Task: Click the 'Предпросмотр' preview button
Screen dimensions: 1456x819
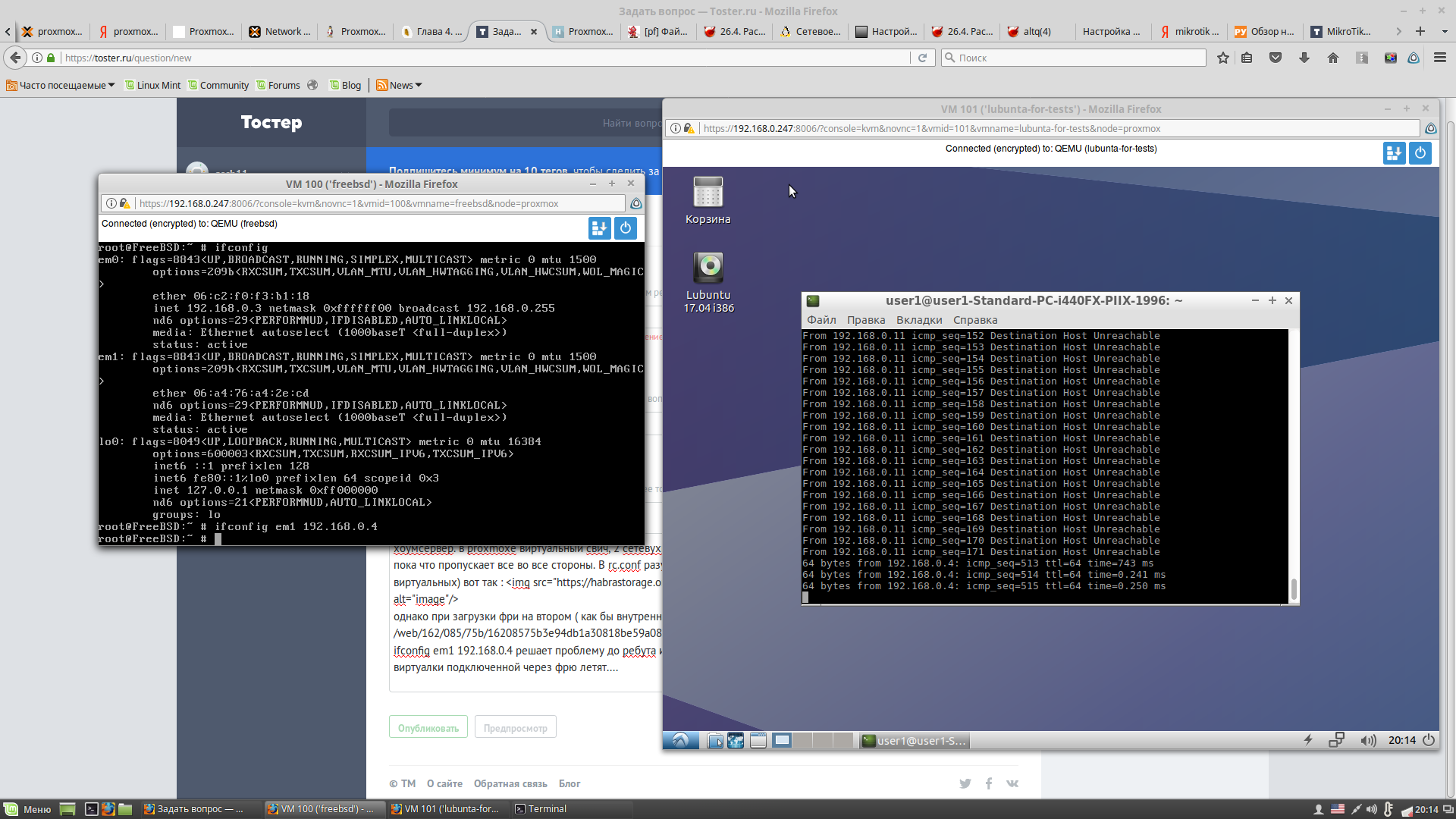Action: (516, 727)
